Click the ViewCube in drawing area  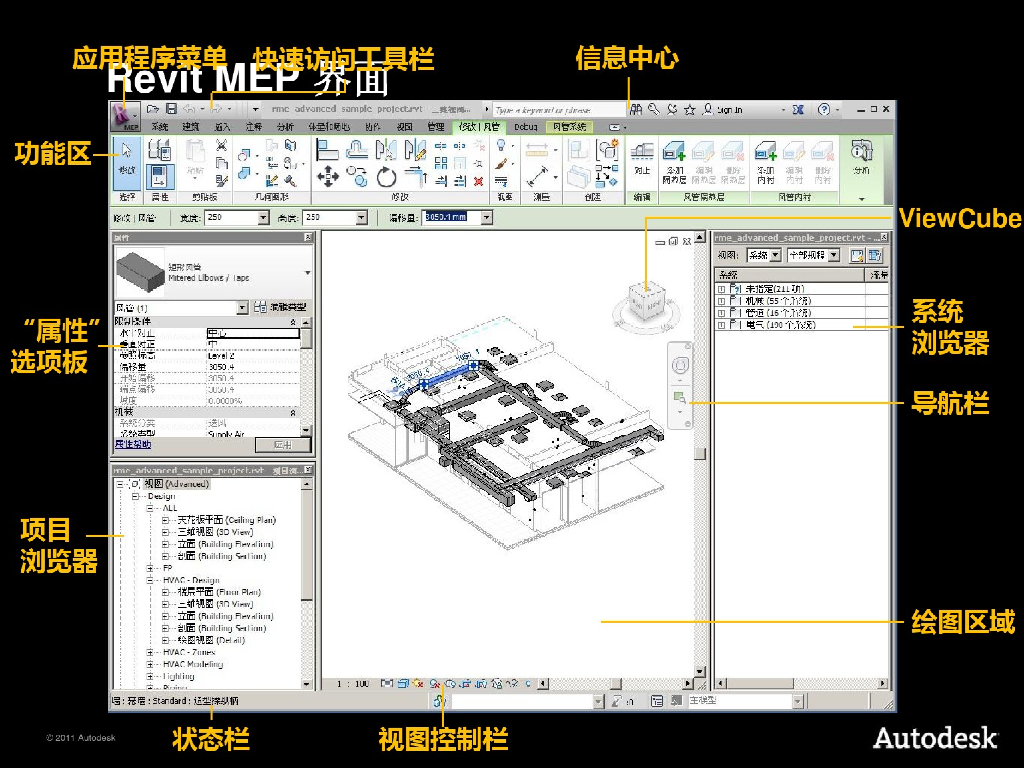(645, 299)
